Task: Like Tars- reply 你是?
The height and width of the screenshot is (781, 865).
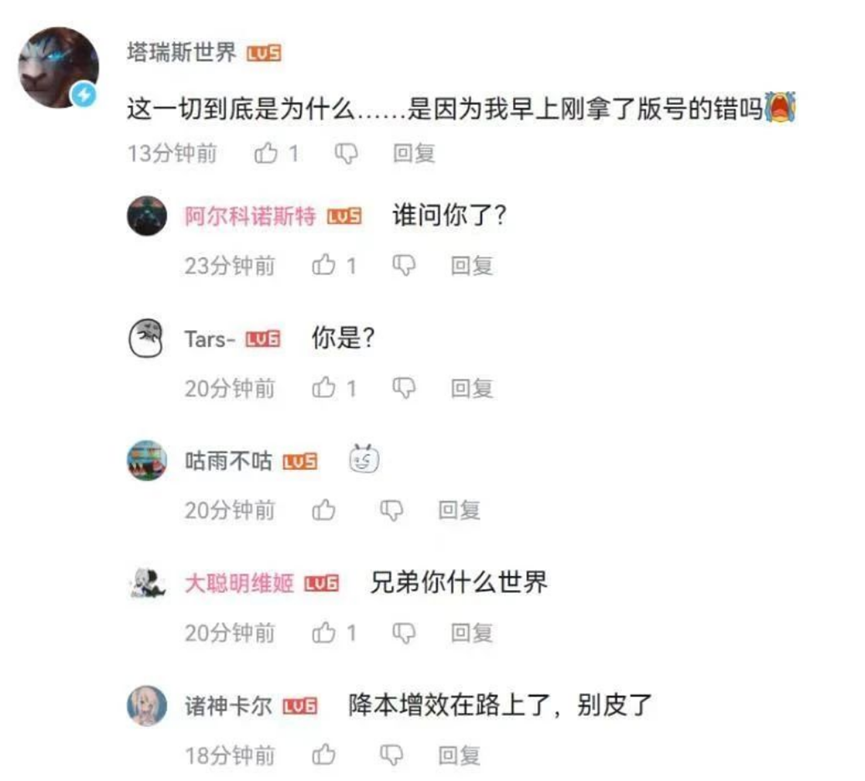Action: point(324,388)
